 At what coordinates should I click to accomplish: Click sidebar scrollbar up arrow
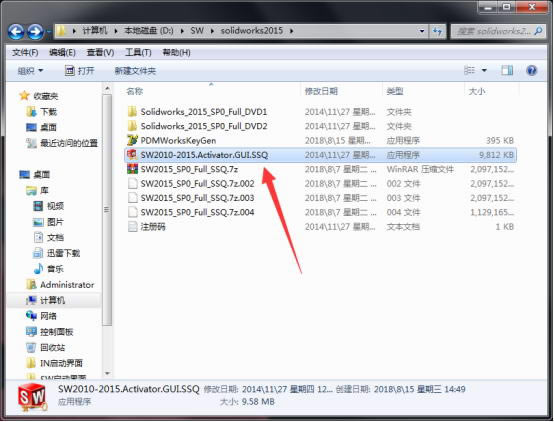tap(107, 89)
